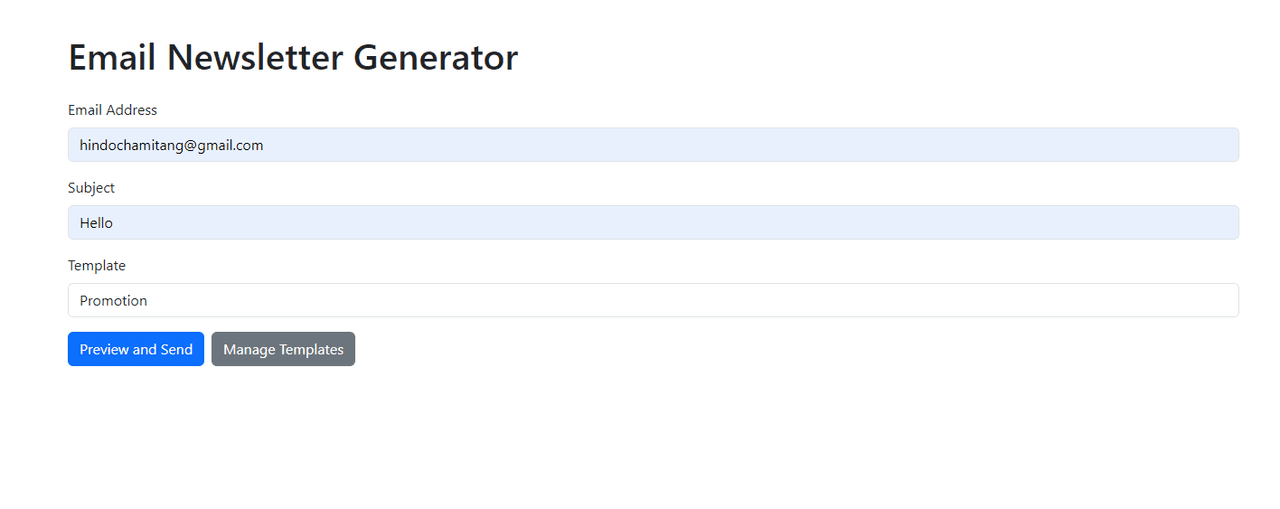Click the Template label
Screen dimensions: 1280x509
click(97, 266)
